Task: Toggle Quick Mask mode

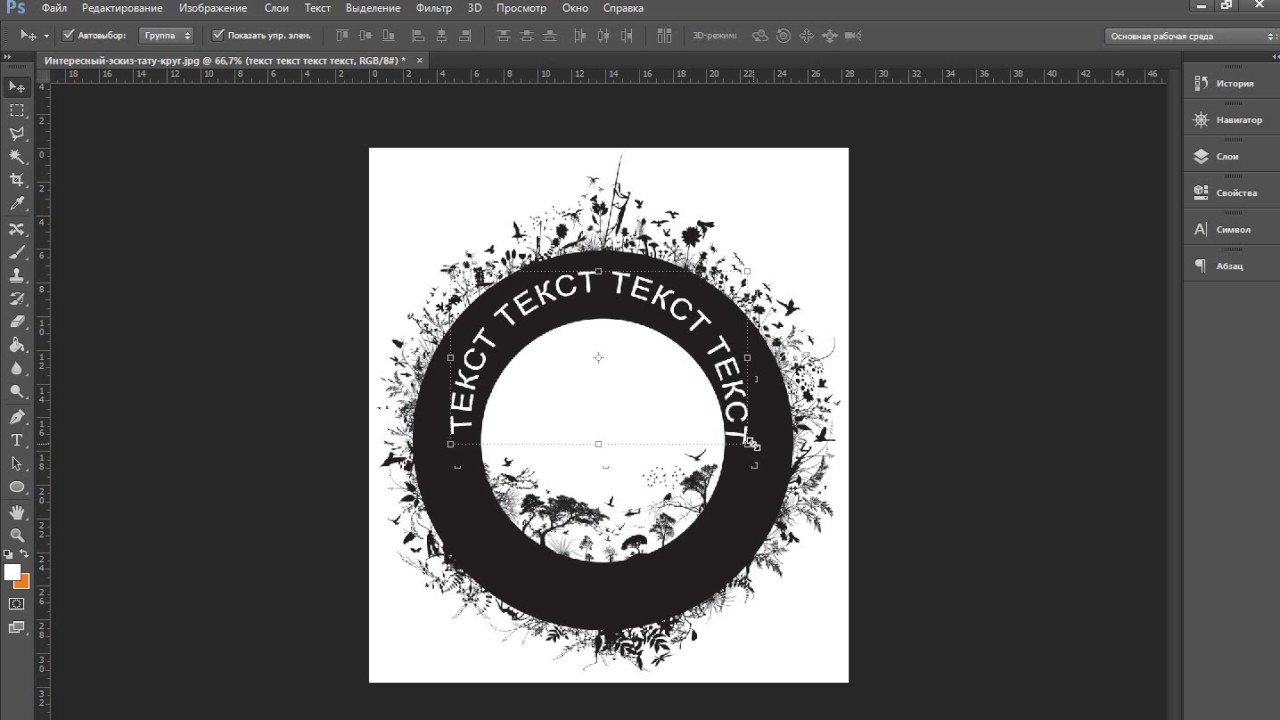Action: pos(17,604)
